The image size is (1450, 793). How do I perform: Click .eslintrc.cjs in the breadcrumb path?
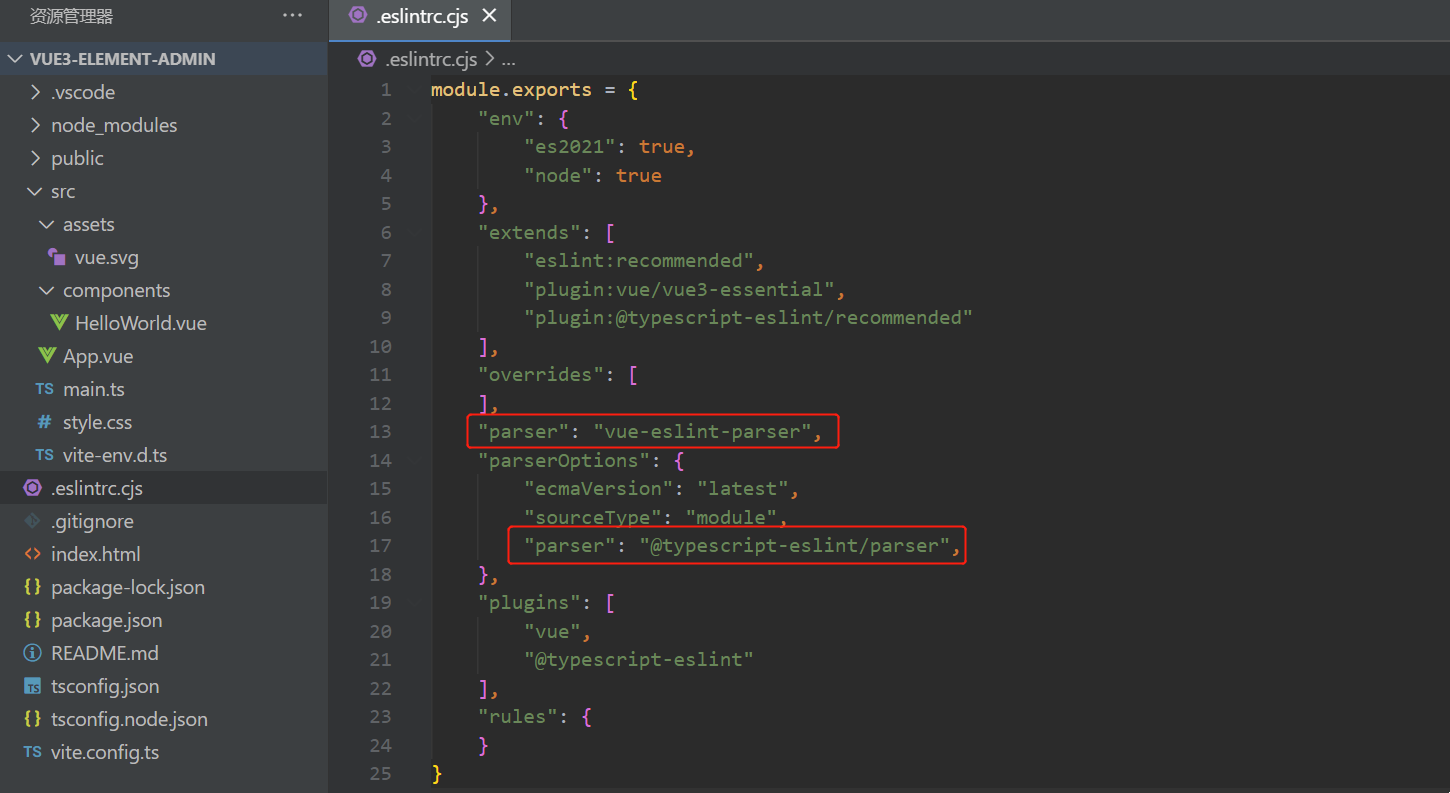pos(431,59)
